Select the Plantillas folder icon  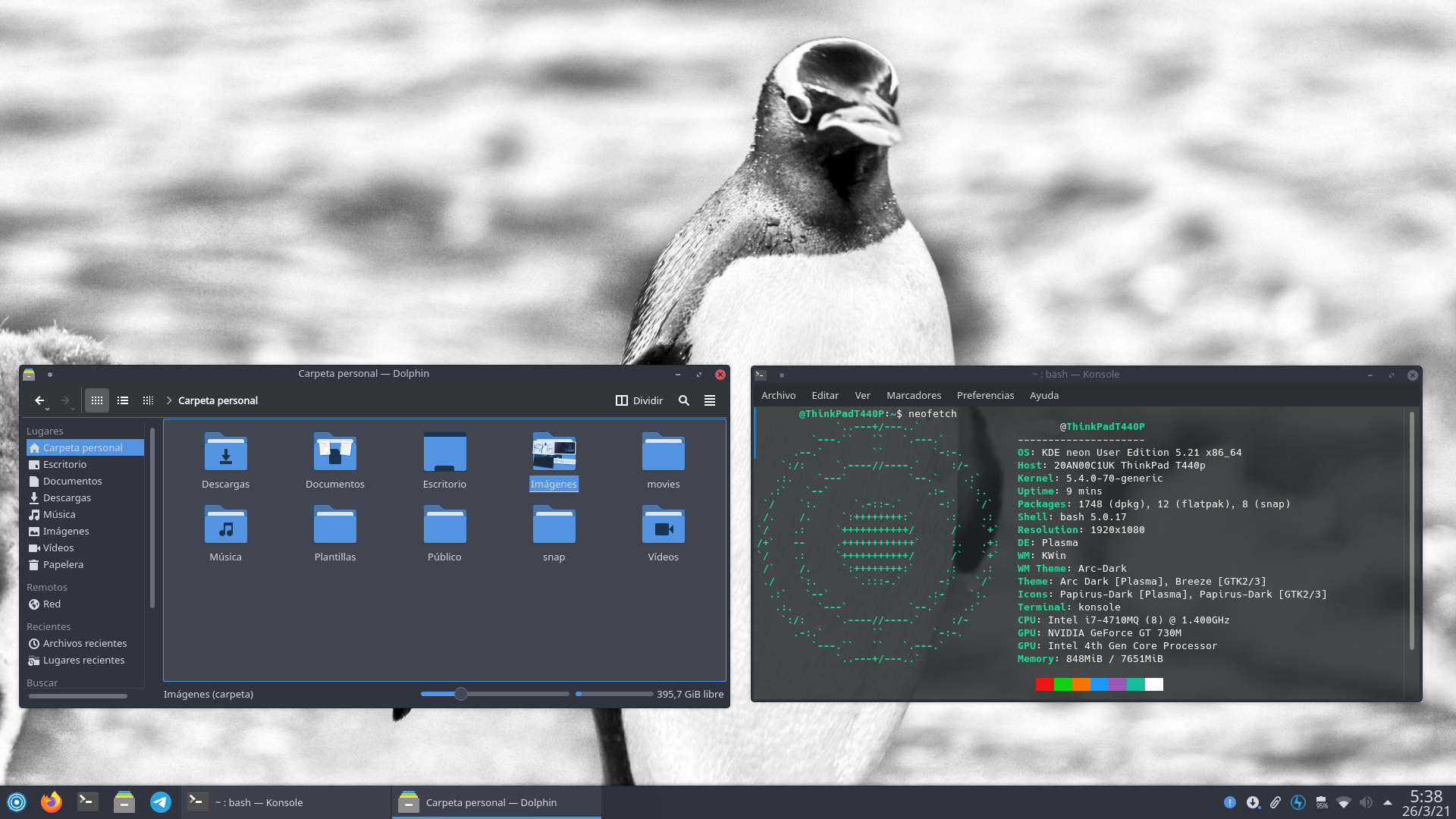coord(334,525)
